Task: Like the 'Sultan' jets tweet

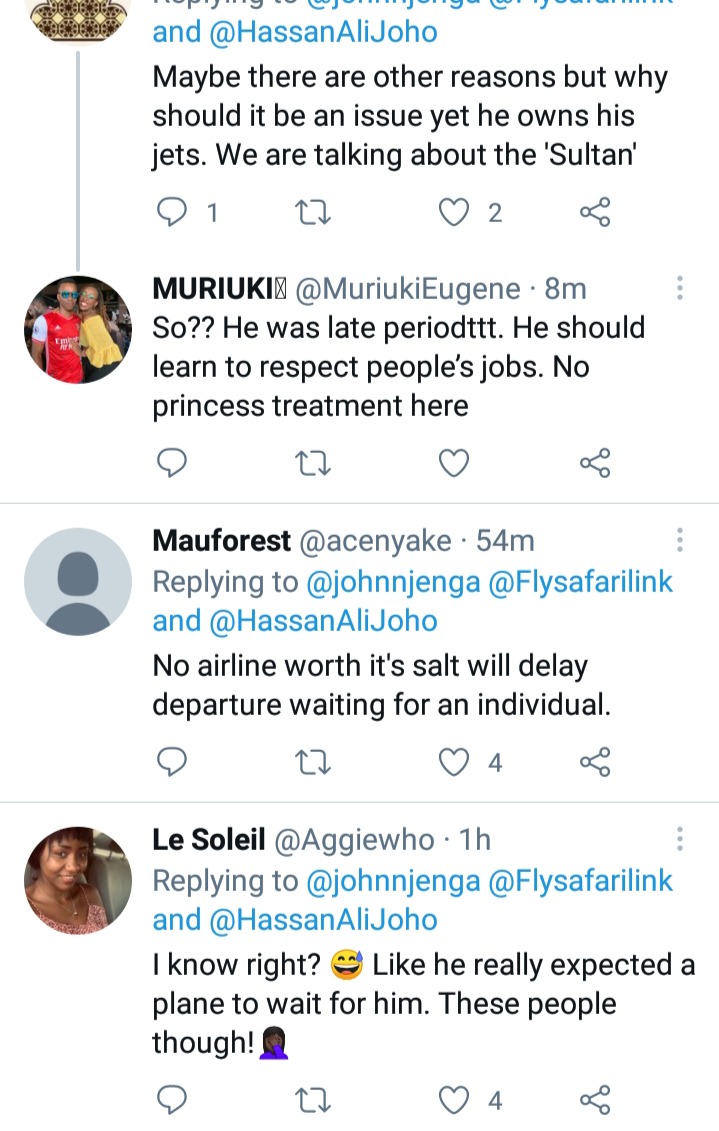Action: 455,212
